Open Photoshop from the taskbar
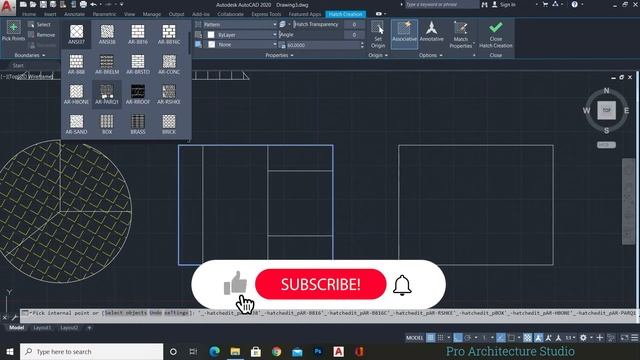This screenshot has width=640, height=360. pos(318,351)
